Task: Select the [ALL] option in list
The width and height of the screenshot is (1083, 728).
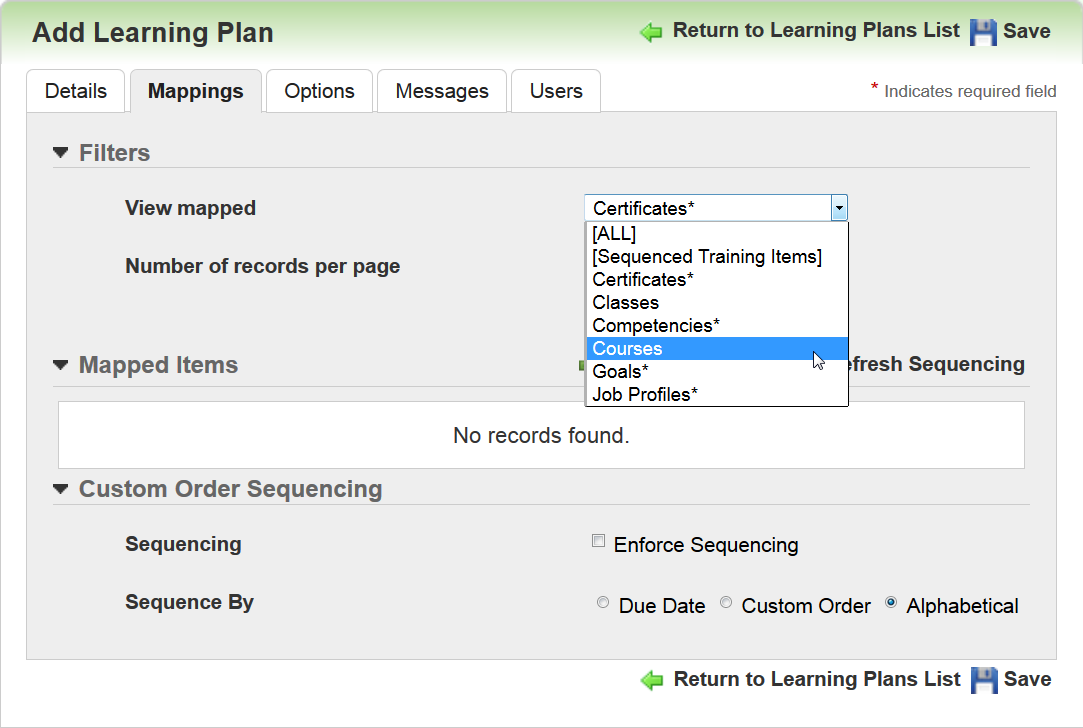Action: tap(614, 234)
